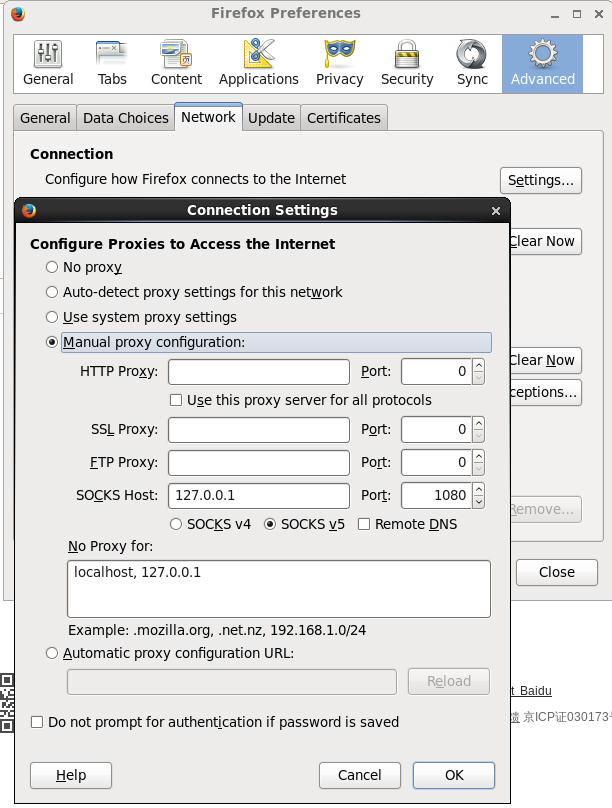
Task: Switch to the General sub-tab under Advanced
Action: [x=45, y=118]
